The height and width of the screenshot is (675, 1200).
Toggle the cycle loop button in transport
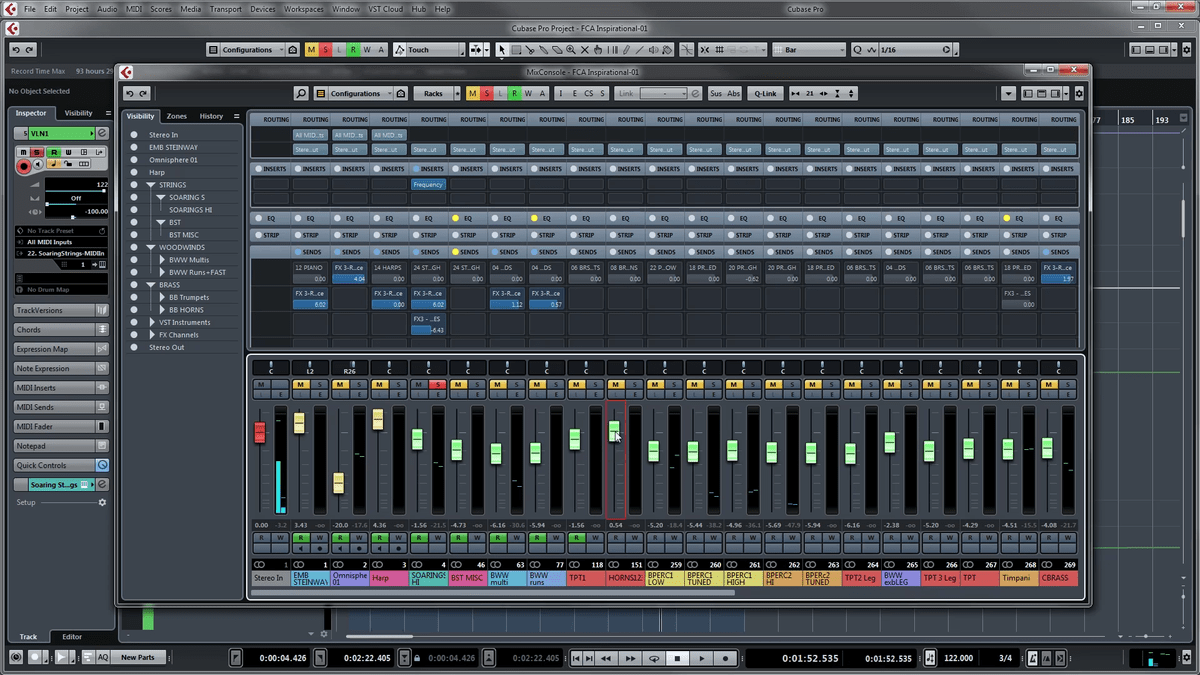click(654, 658)
